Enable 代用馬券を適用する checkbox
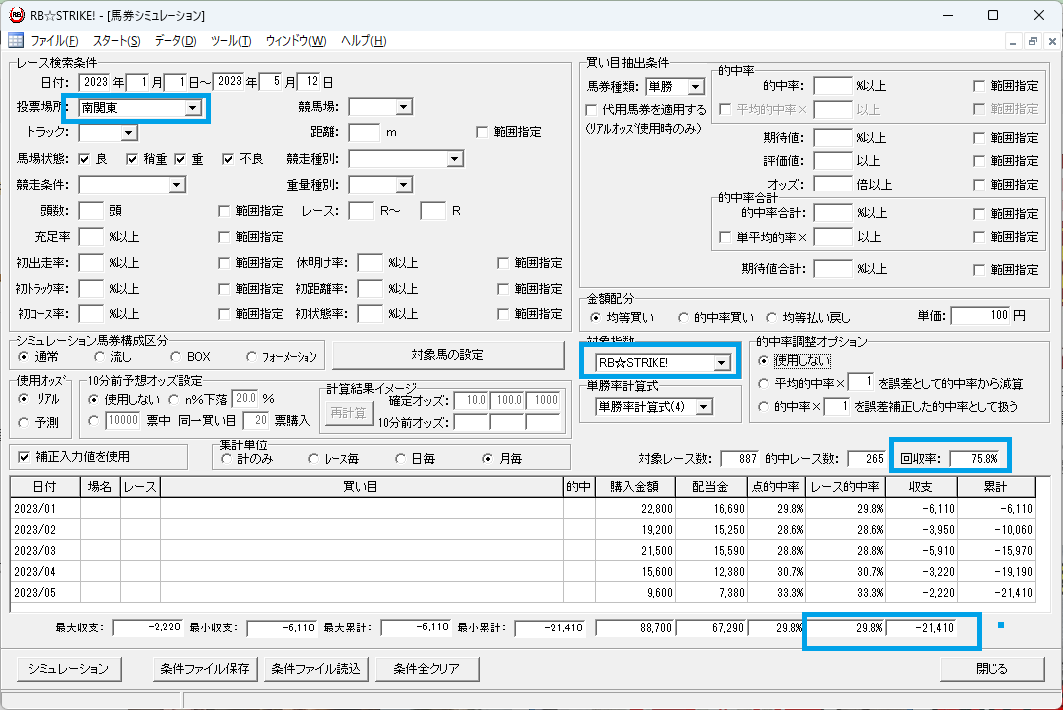The height and width of the screenshot is (710, 1063). click(x=591, y=110)
